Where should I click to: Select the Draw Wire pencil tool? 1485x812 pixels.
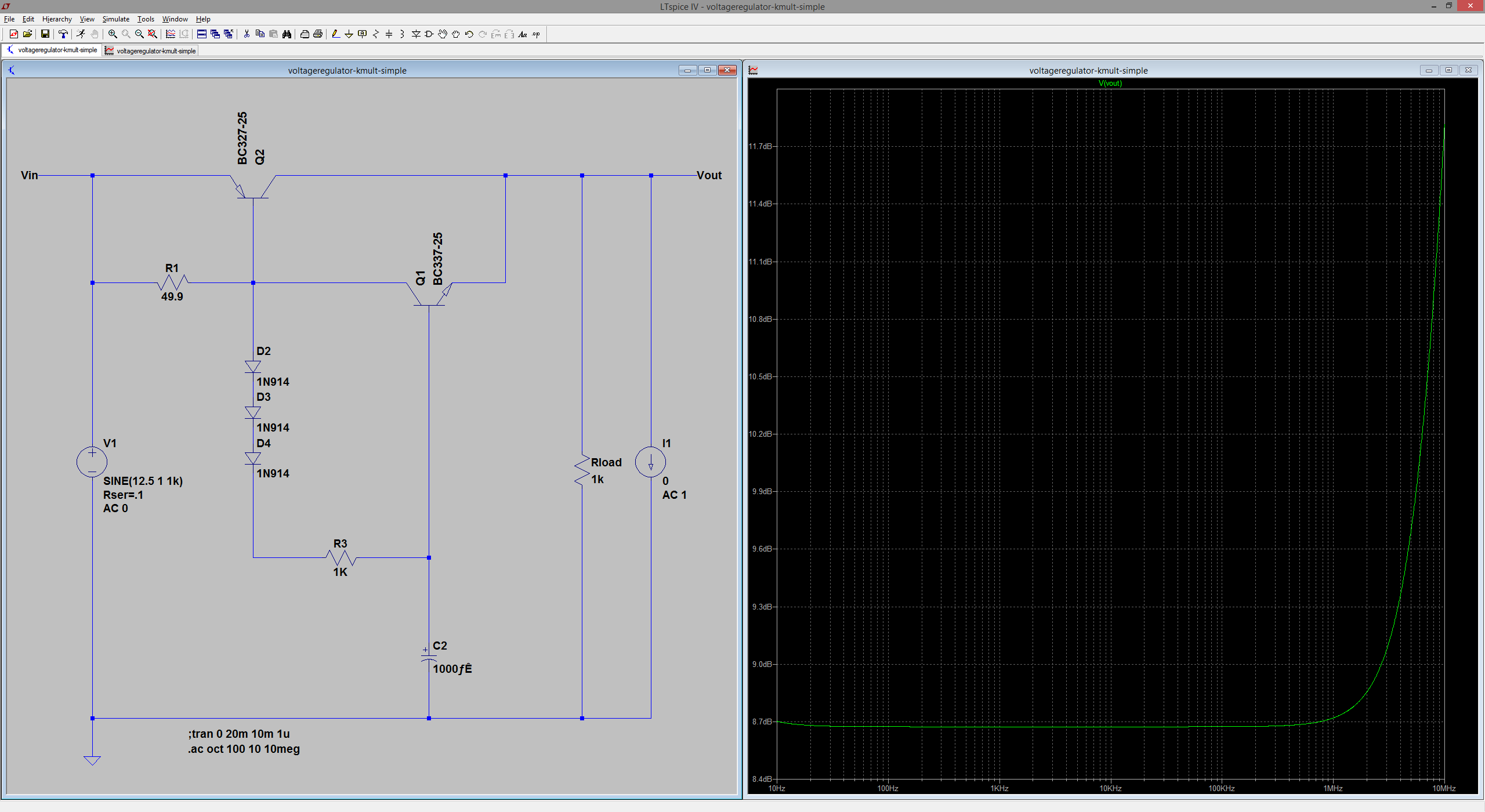(335, 34)
